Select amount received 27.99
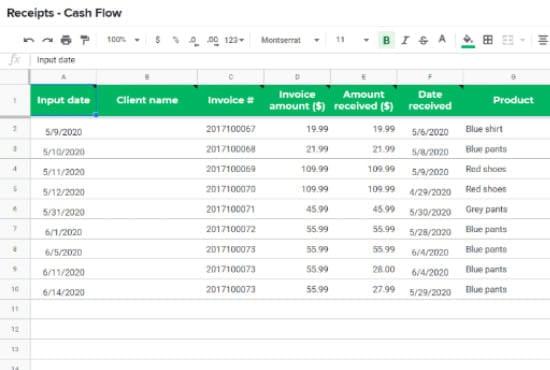This screenshot has width=550, height=370. (x=363, y=289)
